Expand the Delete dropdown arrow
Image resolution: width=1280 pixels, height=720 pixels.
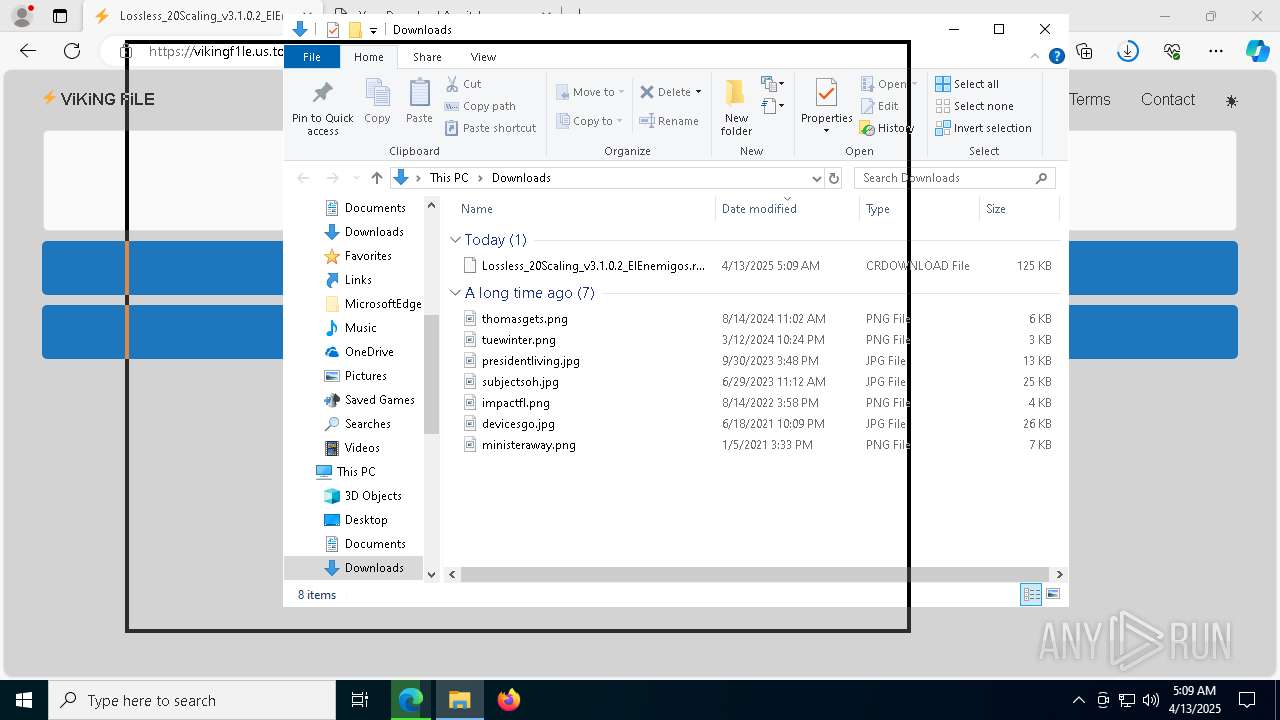(x=698, y=92)
